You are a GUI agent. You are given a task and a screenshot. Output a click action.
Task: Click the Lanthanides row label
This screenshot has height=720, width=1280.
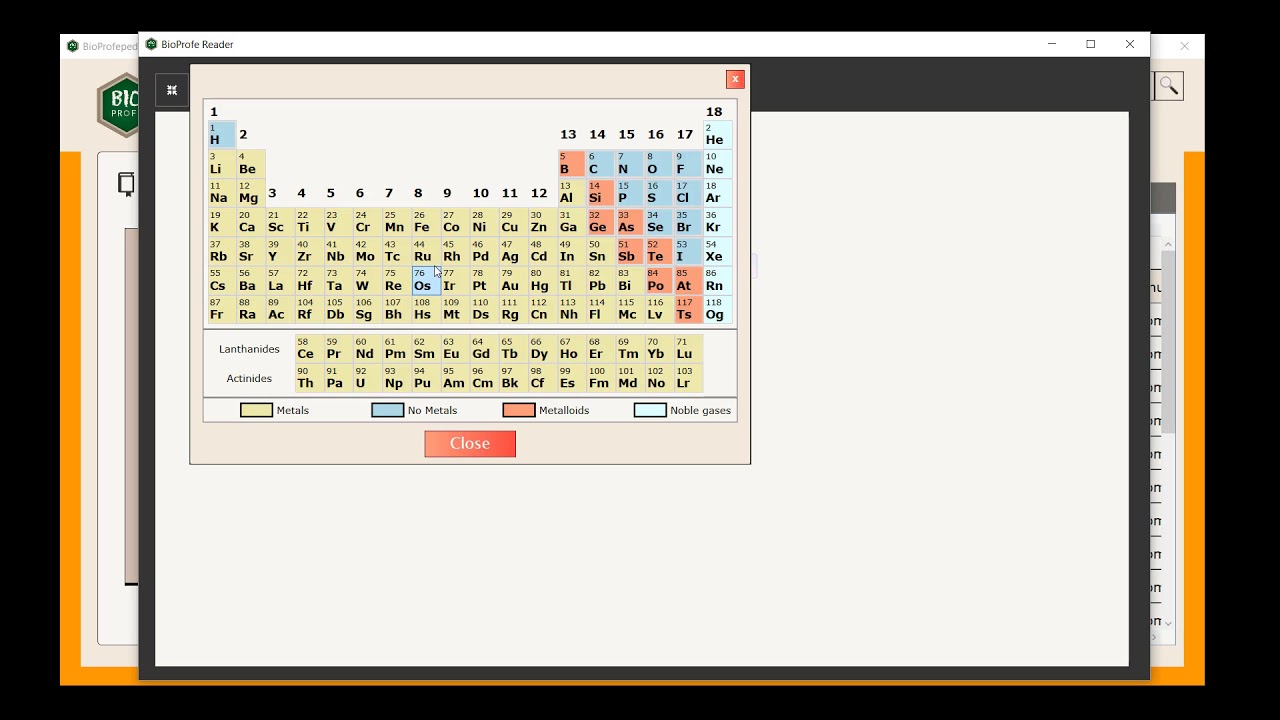coord(249,349)
